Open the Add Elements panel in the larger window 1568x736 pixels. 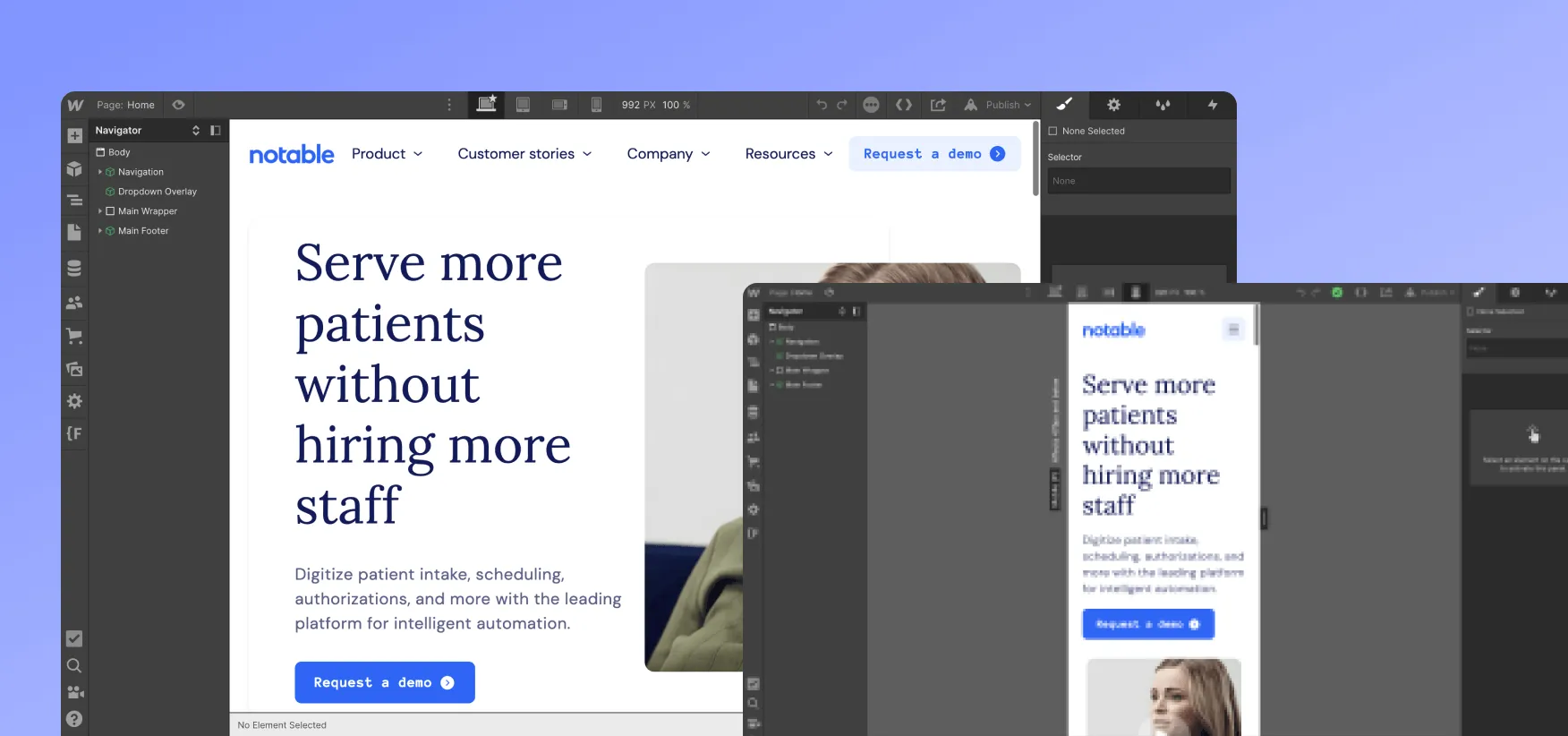click(74, 136)
